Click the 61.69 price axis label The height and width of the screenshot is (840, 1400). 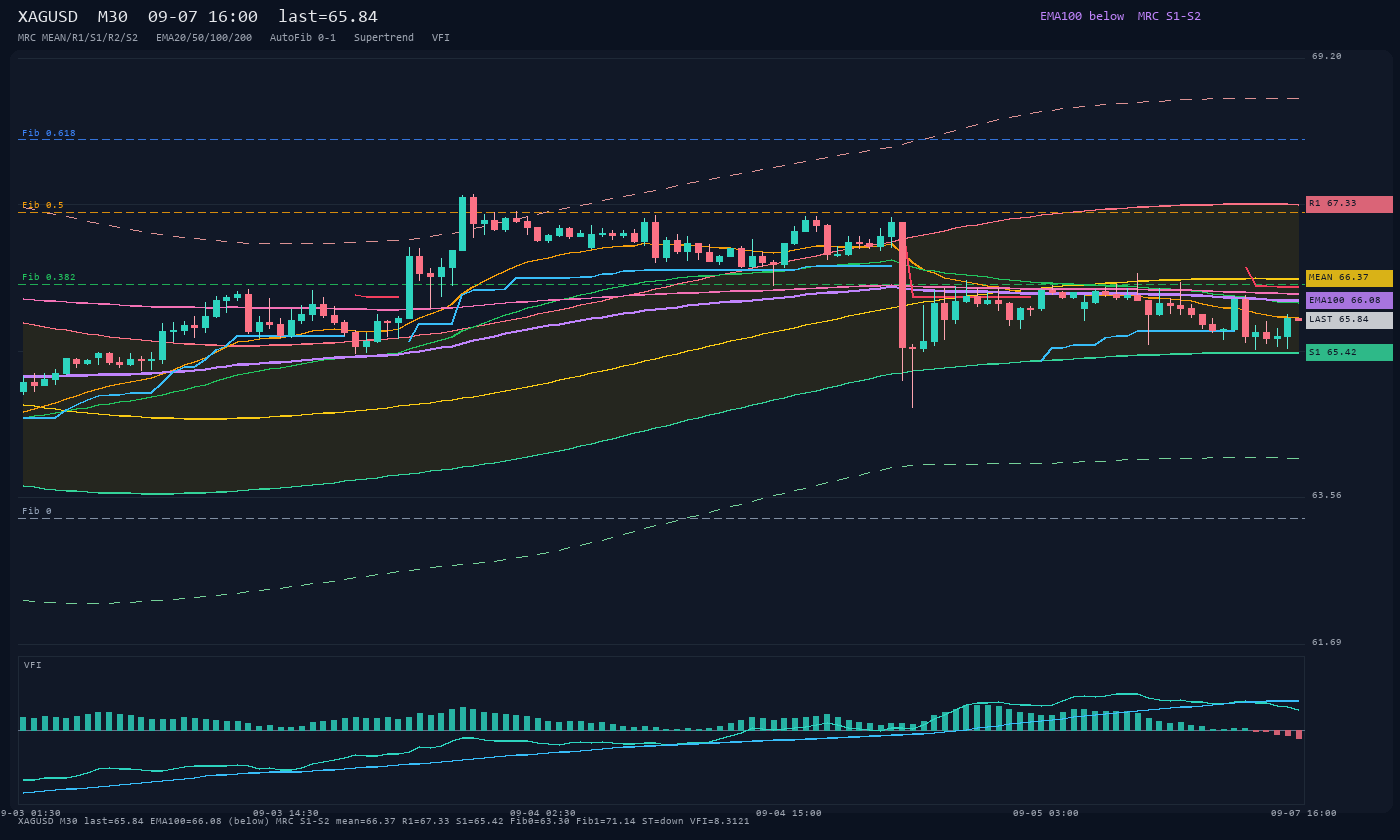tap(1327, 642)
